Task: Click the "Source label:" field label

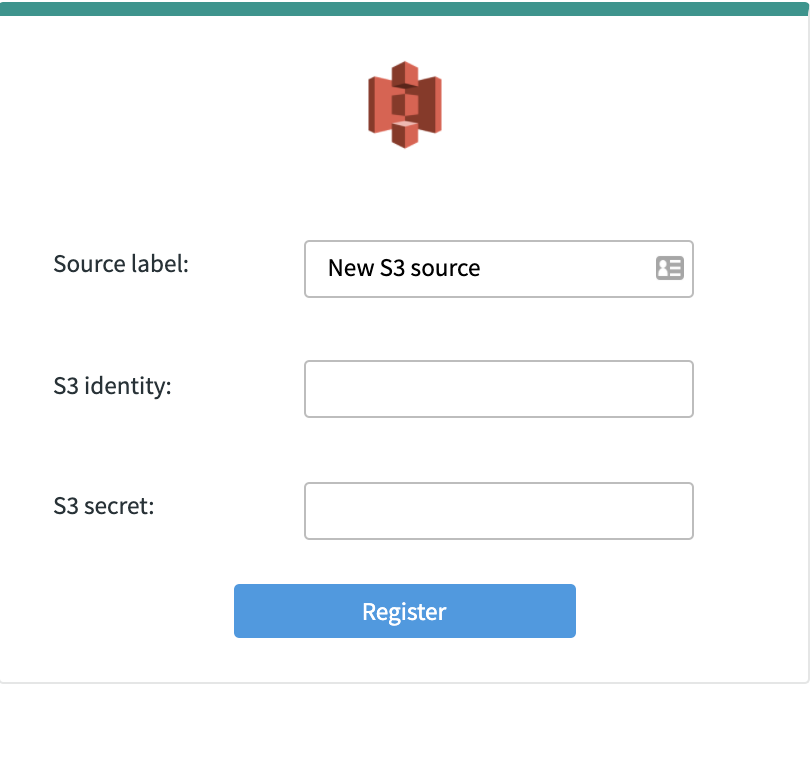Action: 121,264
